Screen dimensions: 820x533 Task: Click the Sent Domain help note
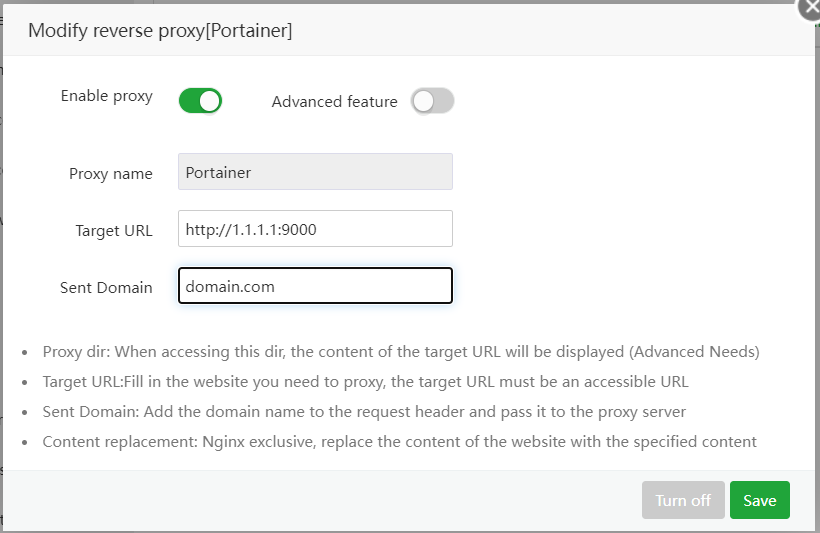coord(364,412)
